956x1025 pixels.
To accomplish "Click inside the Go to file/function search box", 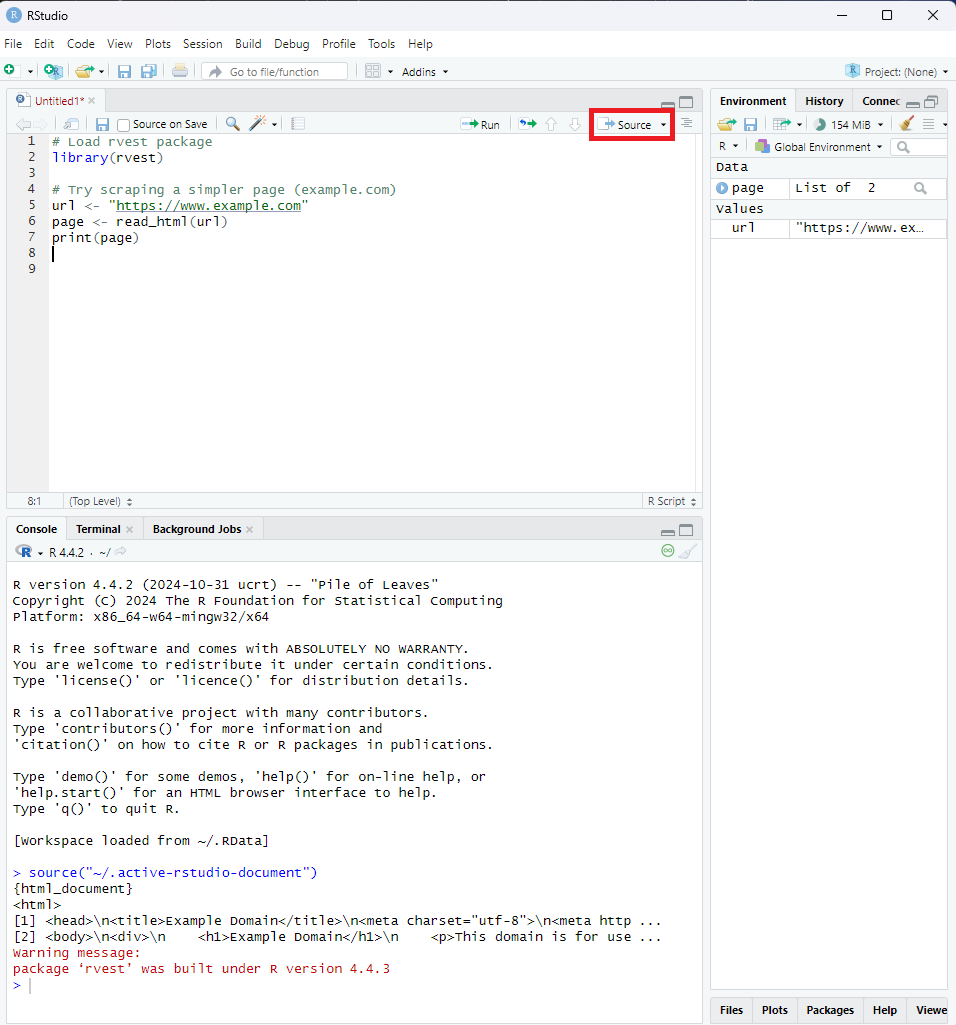I will 280,71.
